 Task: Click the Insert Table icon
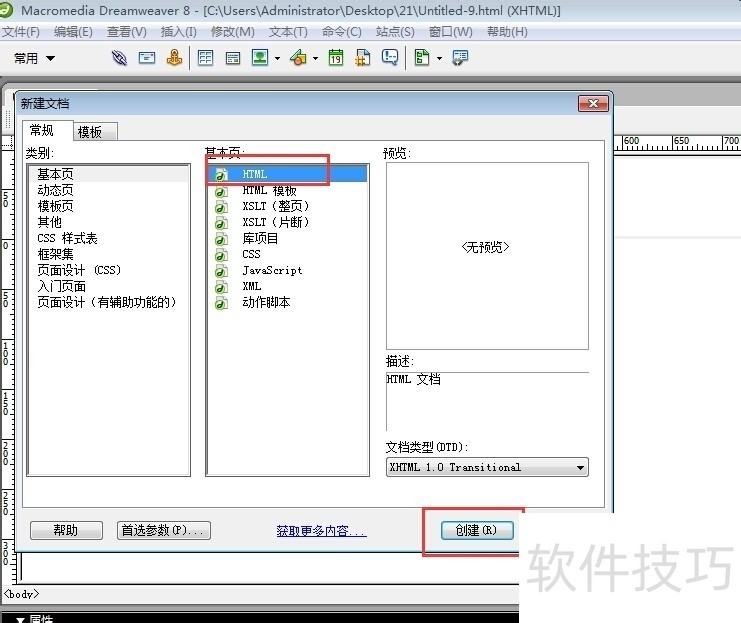point(205,58)
